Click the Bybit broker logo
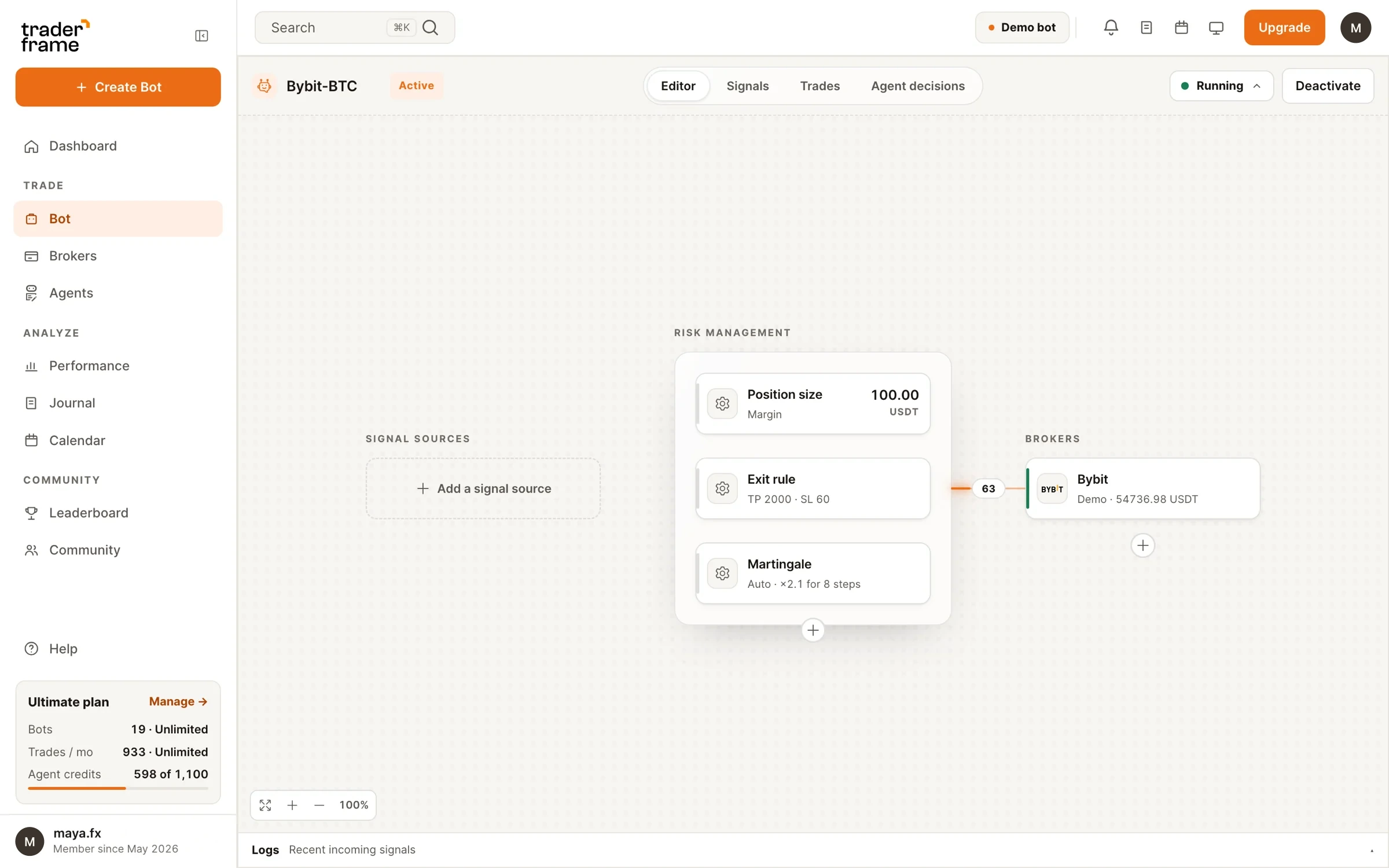 [1052, 488]
